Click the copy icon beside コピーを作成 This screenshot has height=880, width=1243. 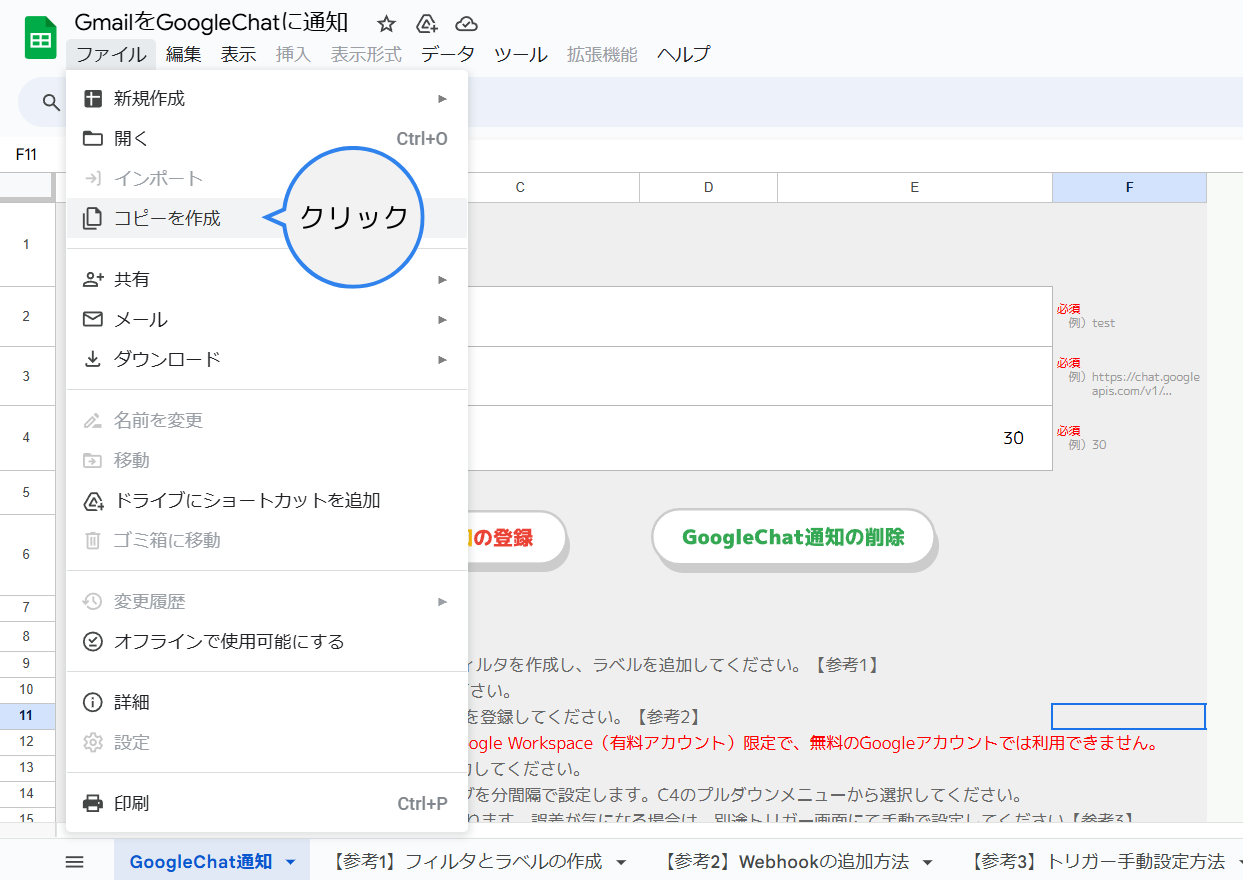coord(93,218)
